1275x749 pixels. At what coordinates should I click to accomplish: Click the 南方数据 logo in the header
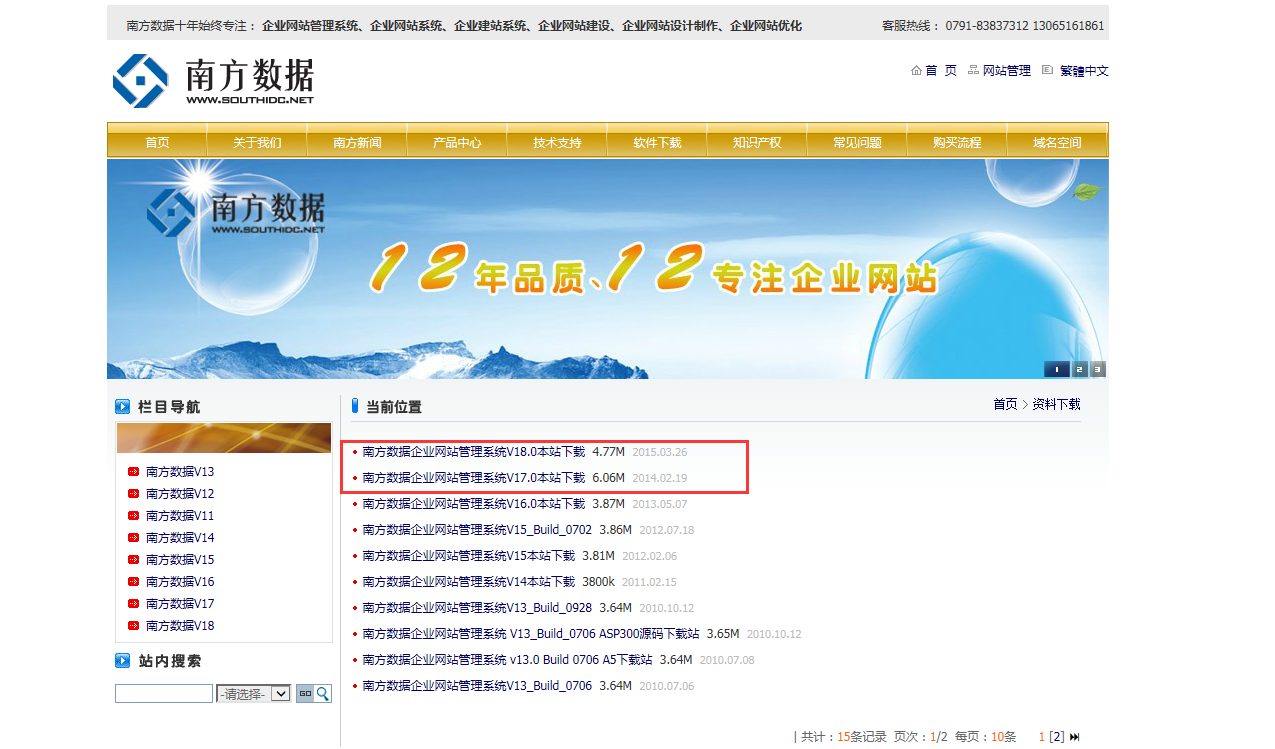point(213,81)
